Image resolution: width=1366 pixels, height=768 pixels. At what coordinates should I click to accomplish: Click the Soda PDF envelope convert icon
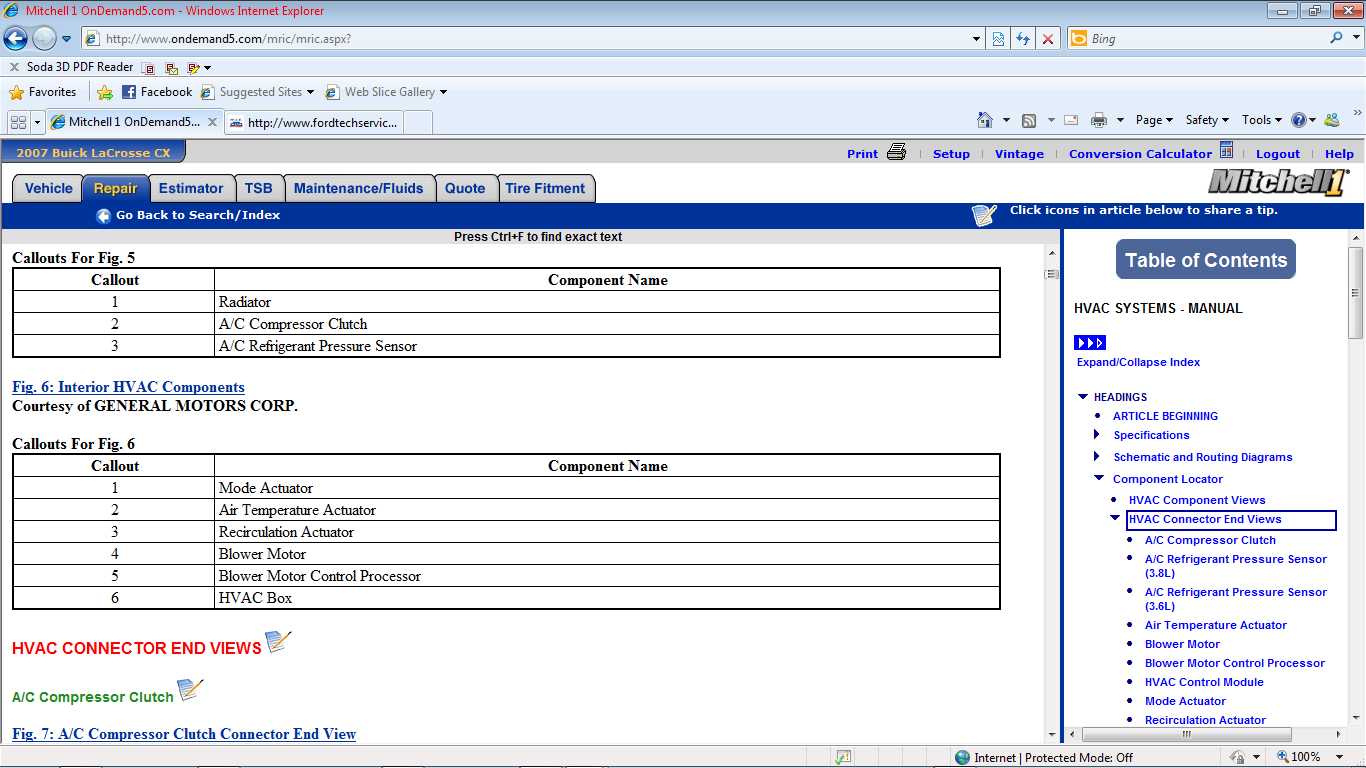[x=171, y=68]
